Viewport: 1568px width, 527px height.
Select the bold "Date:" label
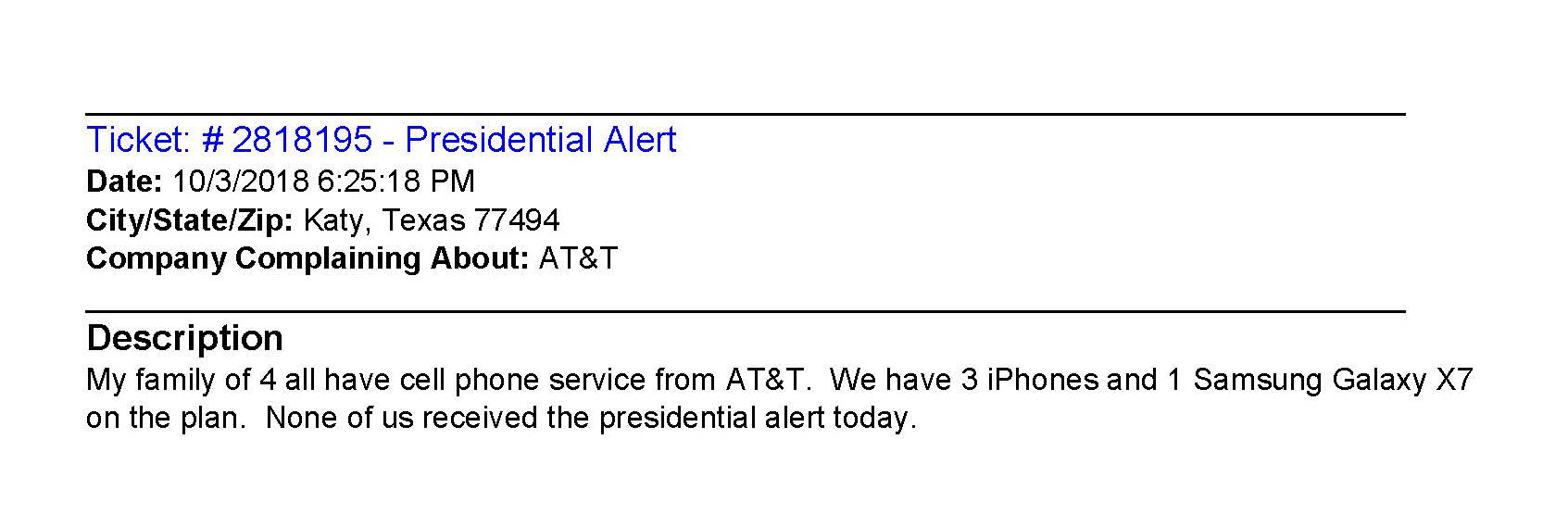pos(124,181)
